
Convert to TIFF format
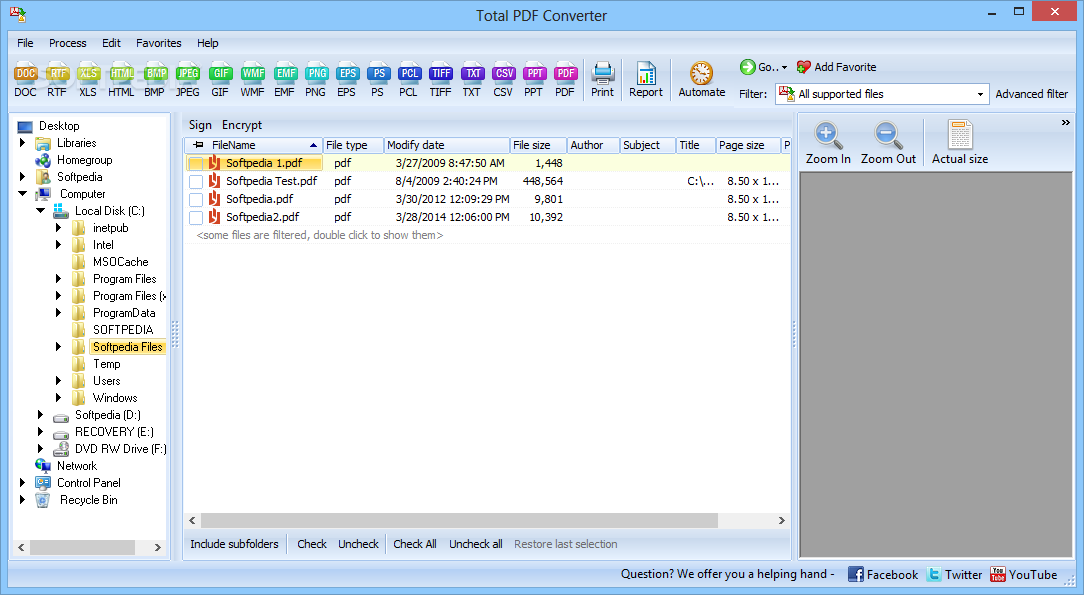[440, 80]
